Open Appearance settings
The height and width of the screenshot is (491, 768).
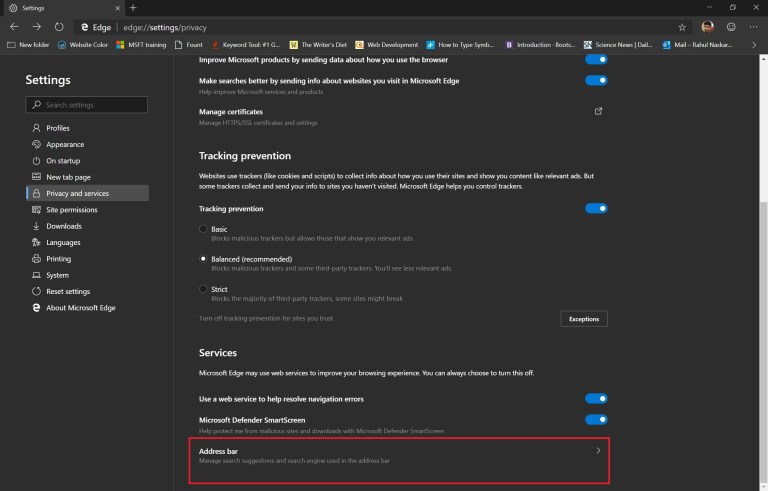point(87,145)
